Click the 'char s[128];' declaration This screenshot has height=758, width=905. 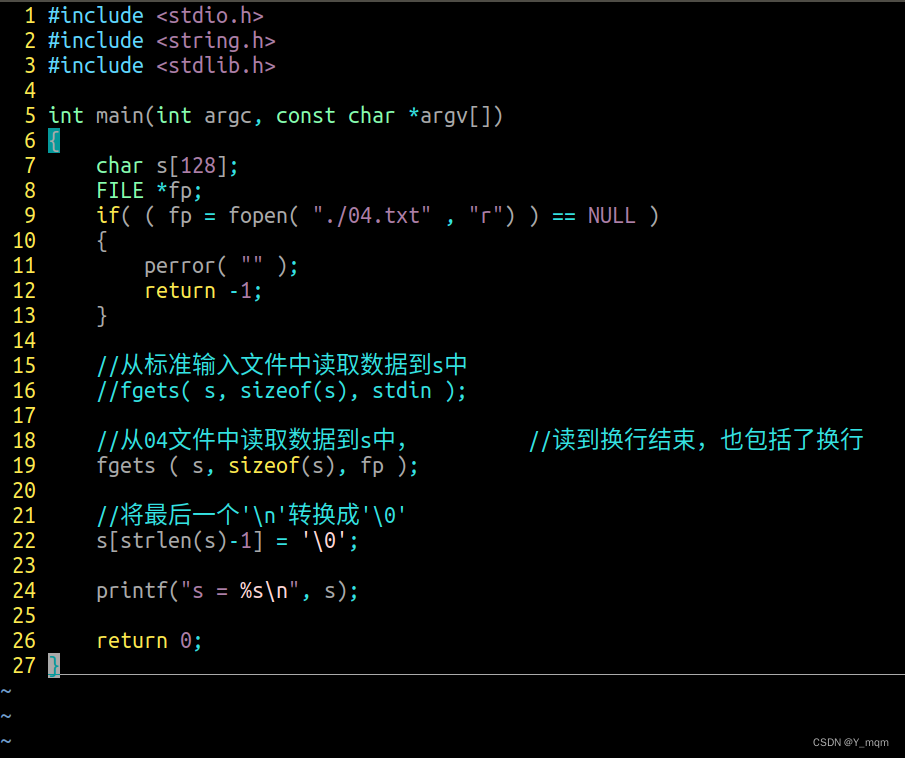pos(167,166)
